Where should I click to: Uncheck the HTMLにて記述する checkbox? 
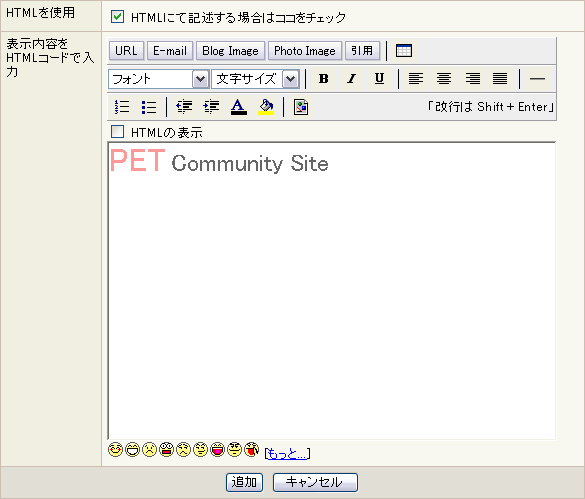coord(118,17)
